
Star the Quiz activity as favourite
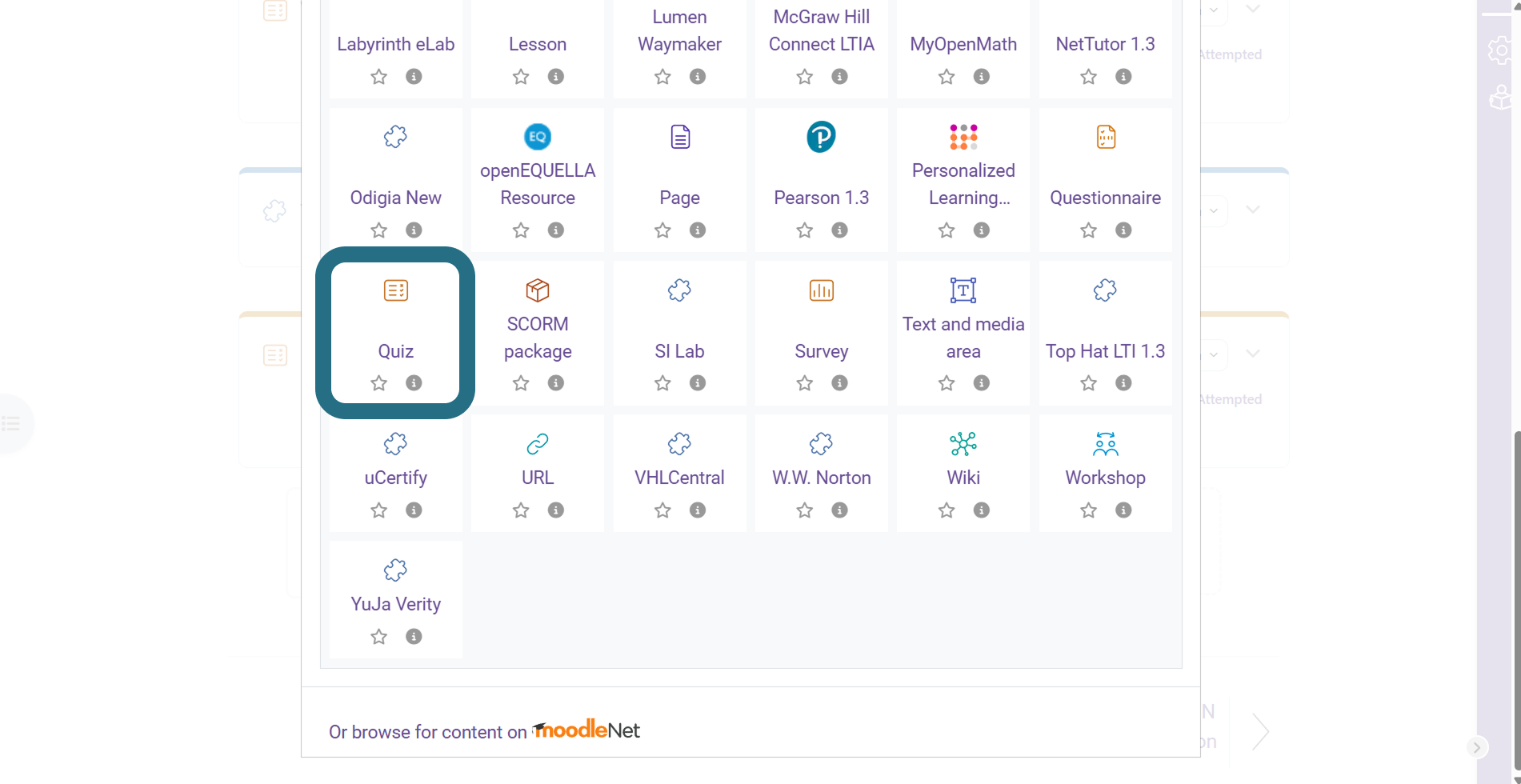pos(378,383)
